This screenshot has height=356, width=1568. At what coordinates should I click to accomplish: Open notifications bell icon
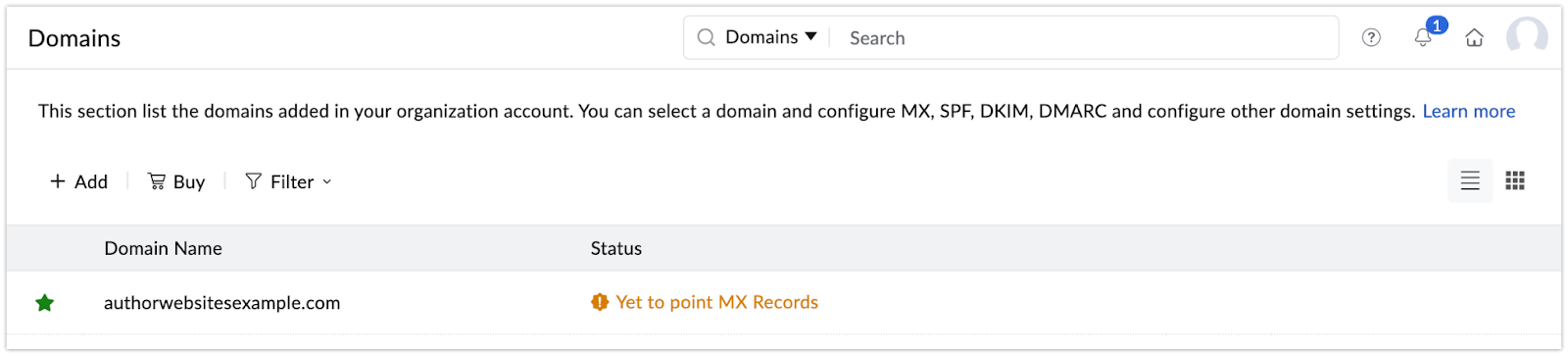pos(1423,37)
